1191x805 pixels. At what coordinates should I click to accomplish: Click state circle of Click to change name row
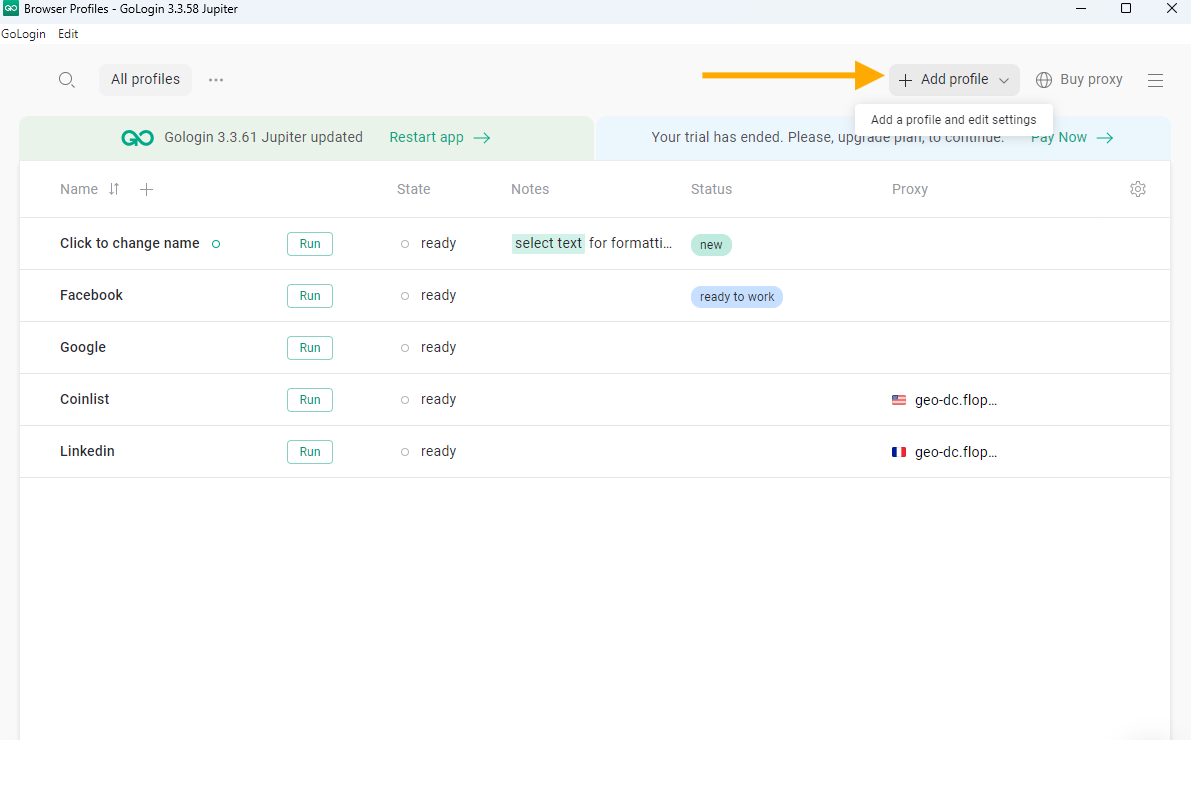pyautogui.click(x=405, y=244)
